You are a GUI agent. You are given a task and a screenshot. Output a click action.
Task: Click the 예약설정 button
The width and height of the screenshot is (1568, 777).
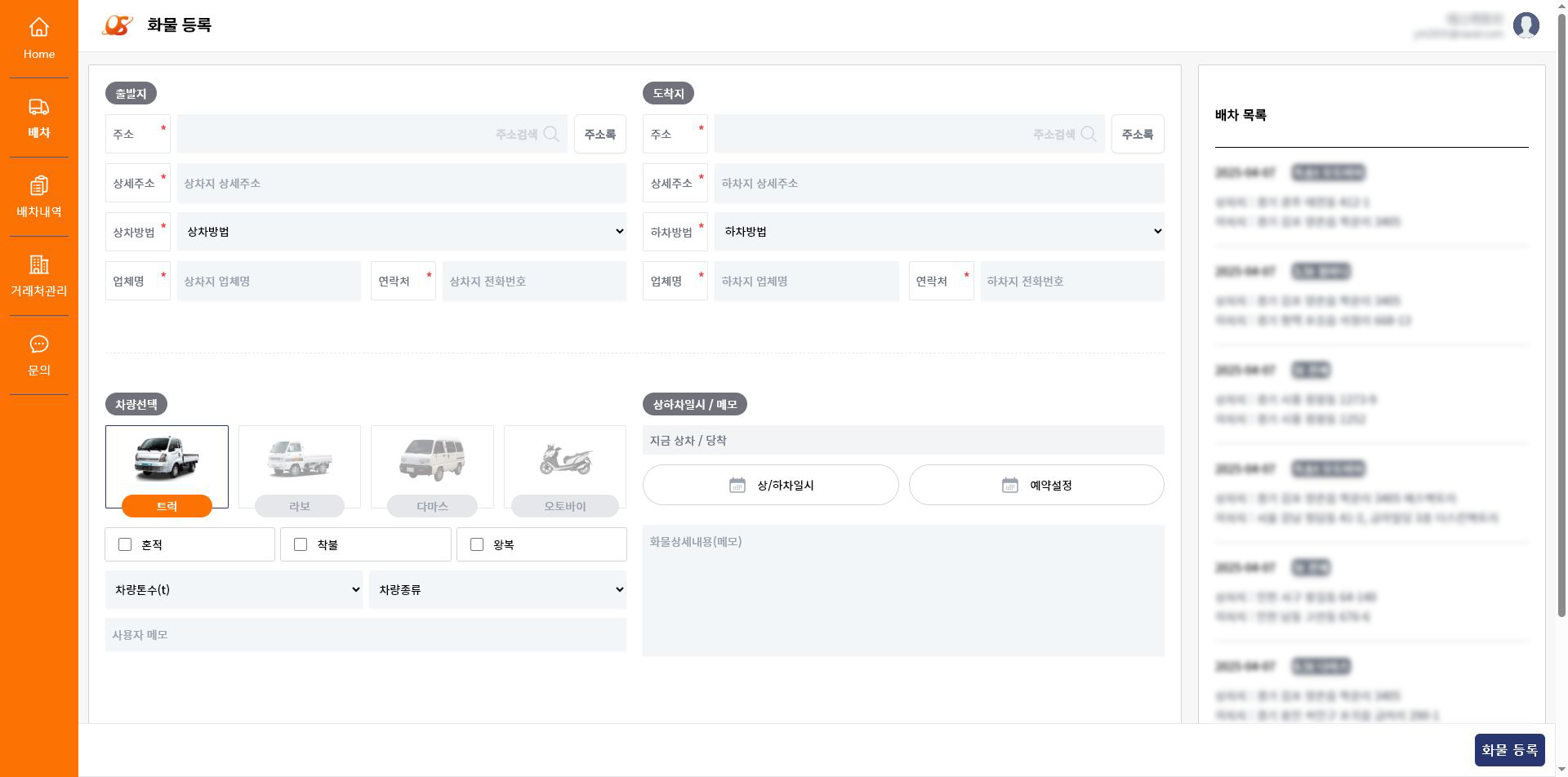pyautogui.click(x=1036, y=485)
